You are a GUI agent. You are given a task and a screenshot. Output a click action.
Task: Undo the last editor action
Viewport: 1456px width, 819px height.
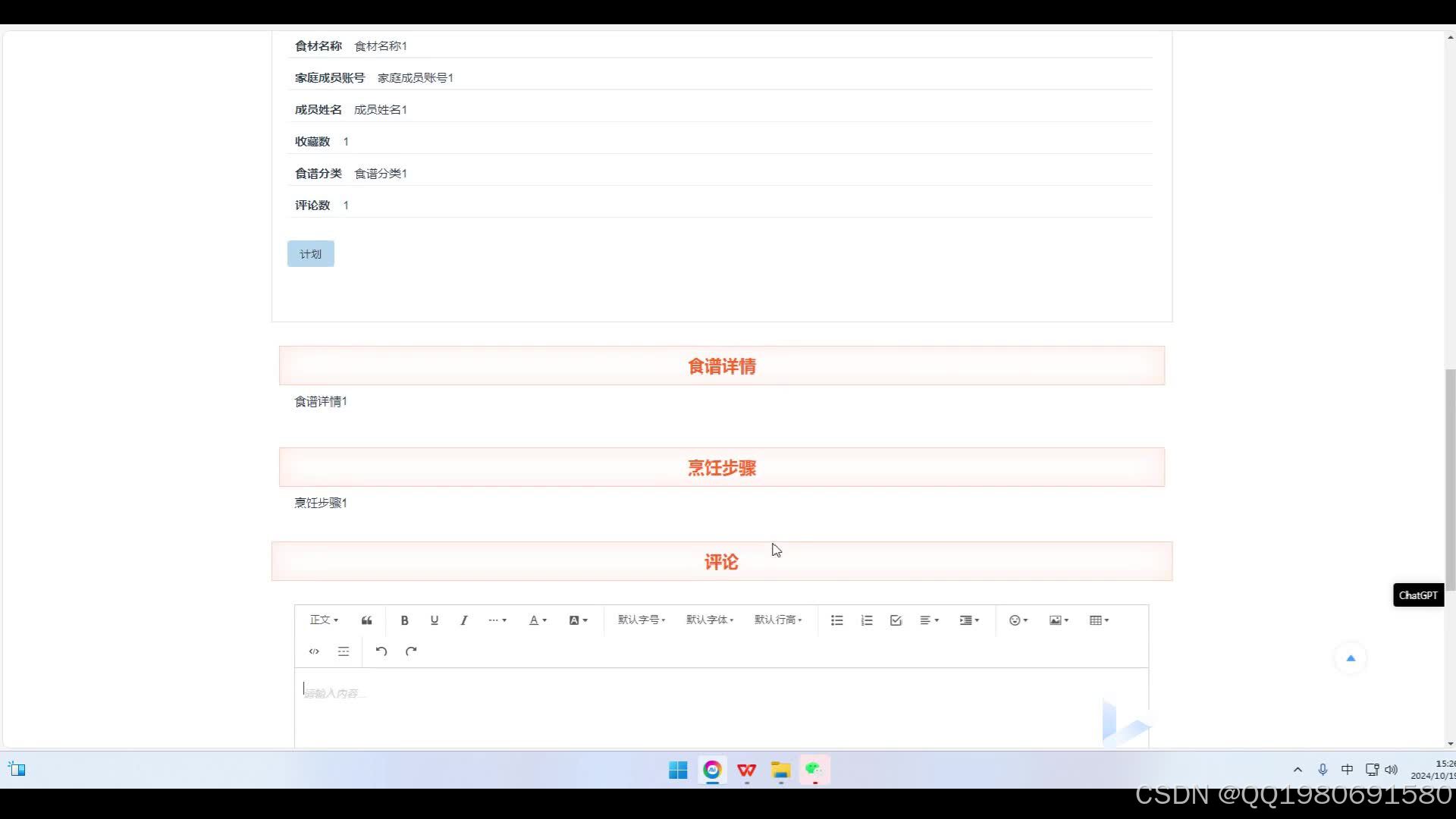pyautogui.click(x=381, y=651)
